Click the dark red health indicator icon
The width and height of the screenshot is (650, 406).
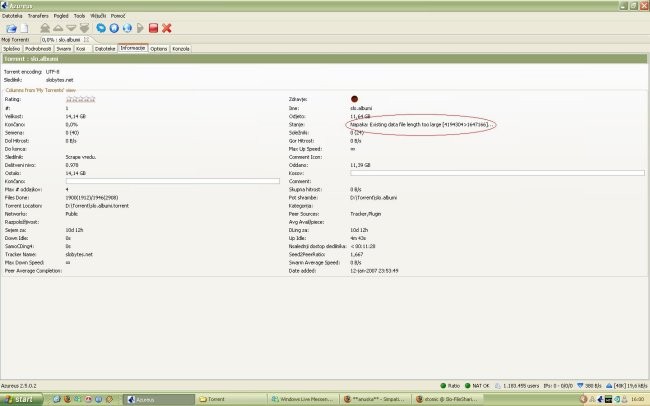[354, 99]
